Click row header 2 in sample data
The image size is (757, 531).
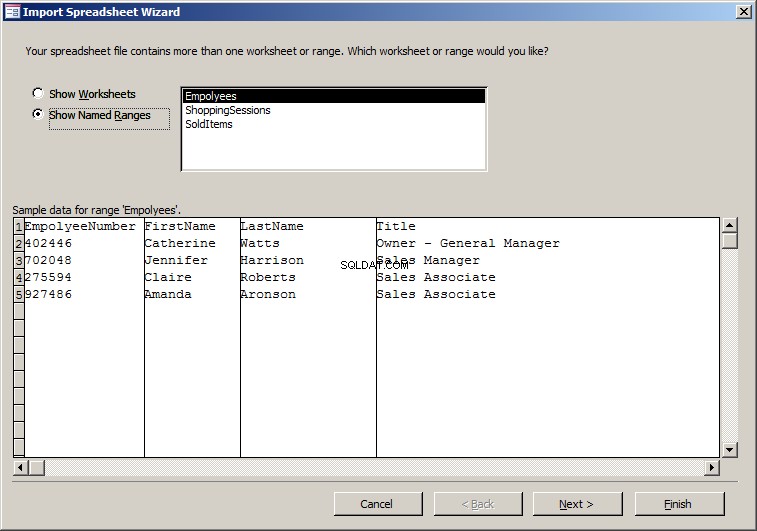(19, 243)
